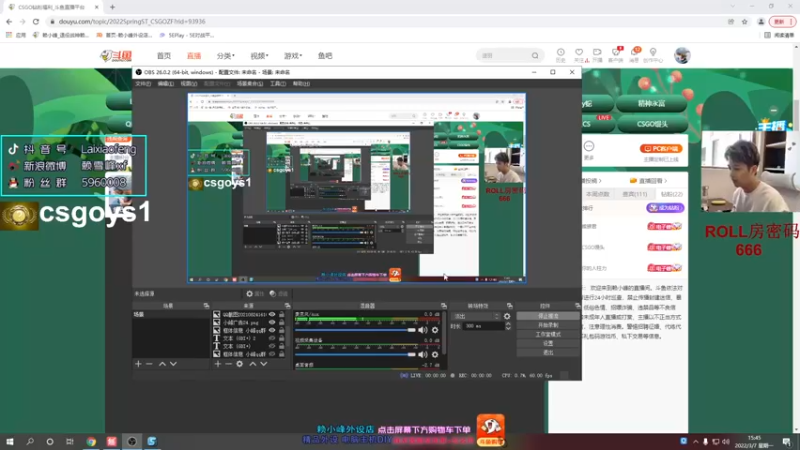
Task: Click OBS 退出 exit button
Action: pos(548,353)
